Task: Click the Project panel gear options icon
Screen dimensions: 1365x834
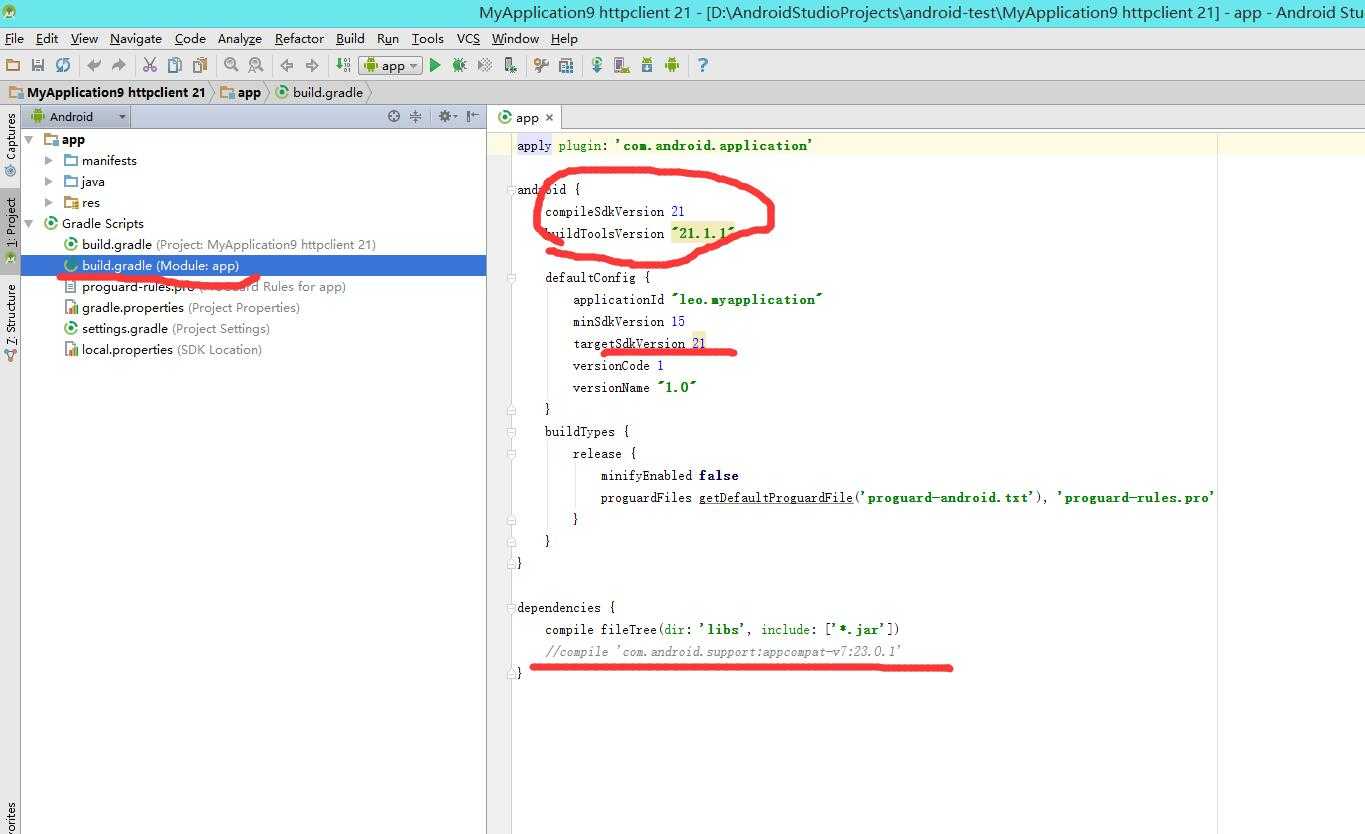Action: click(x=446, y=116)
